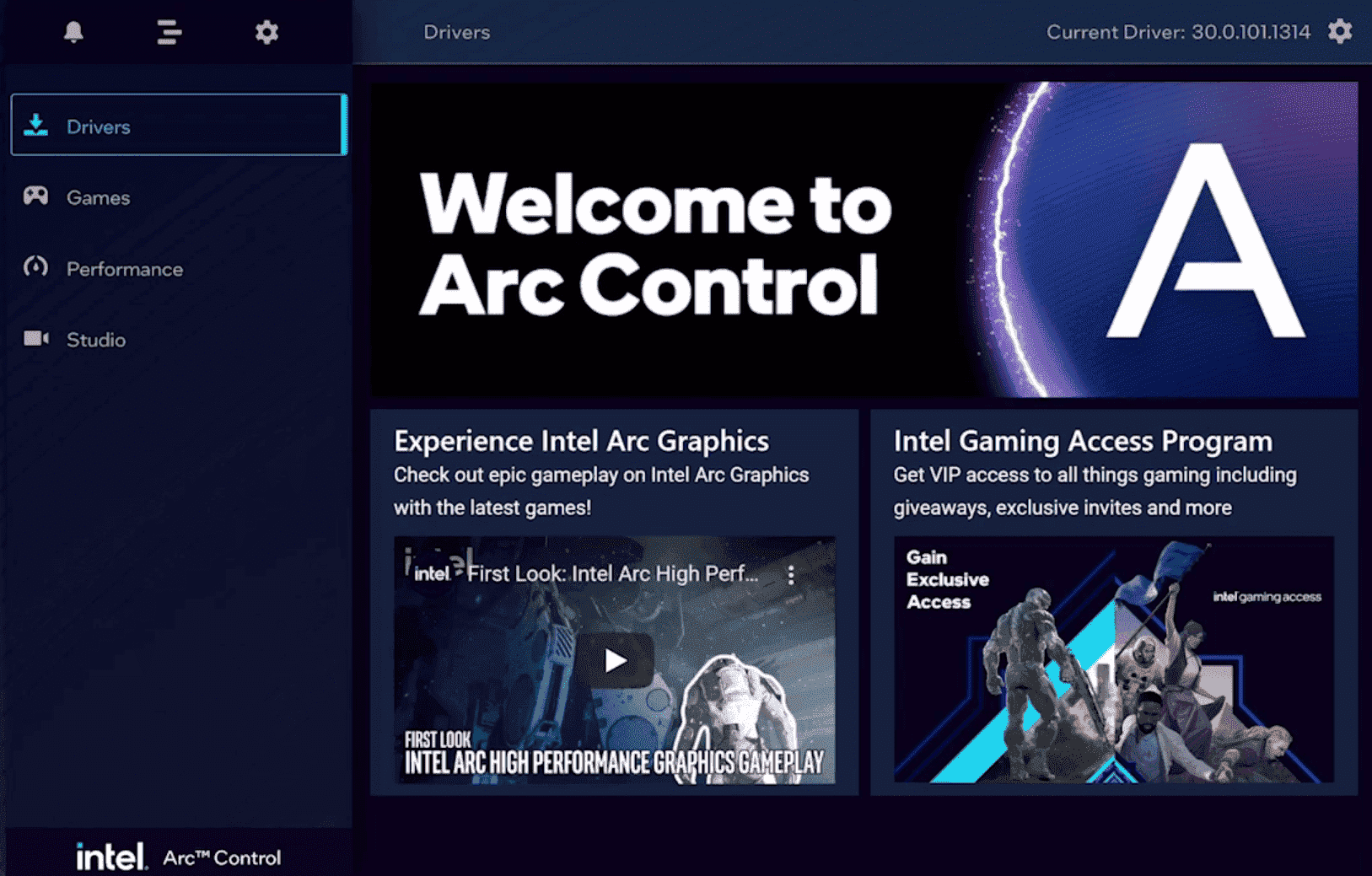Select the Studio section

(95, 340)
